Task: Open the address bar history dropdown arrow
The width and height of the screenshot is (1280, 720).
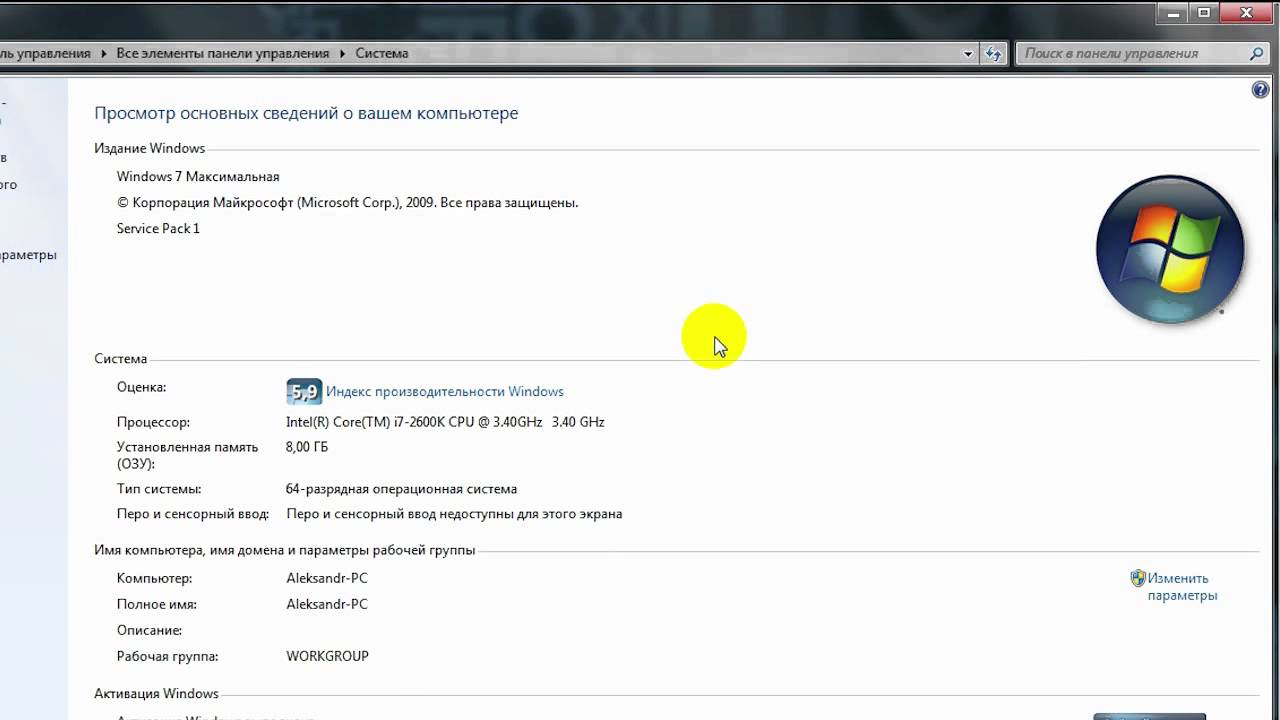Action: [x=968, y=54]
